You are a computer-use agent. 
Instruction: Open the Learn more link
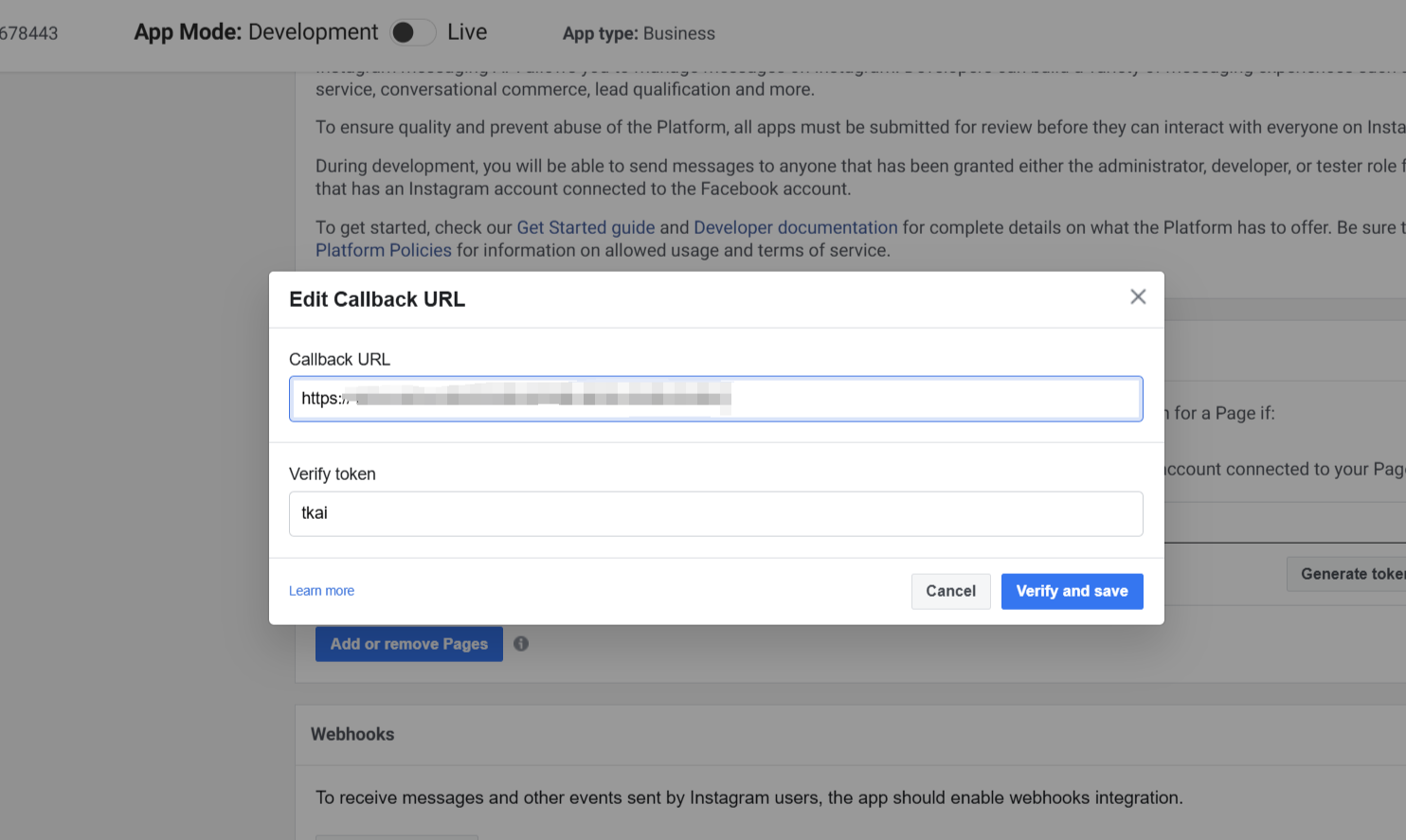[321, 591]
